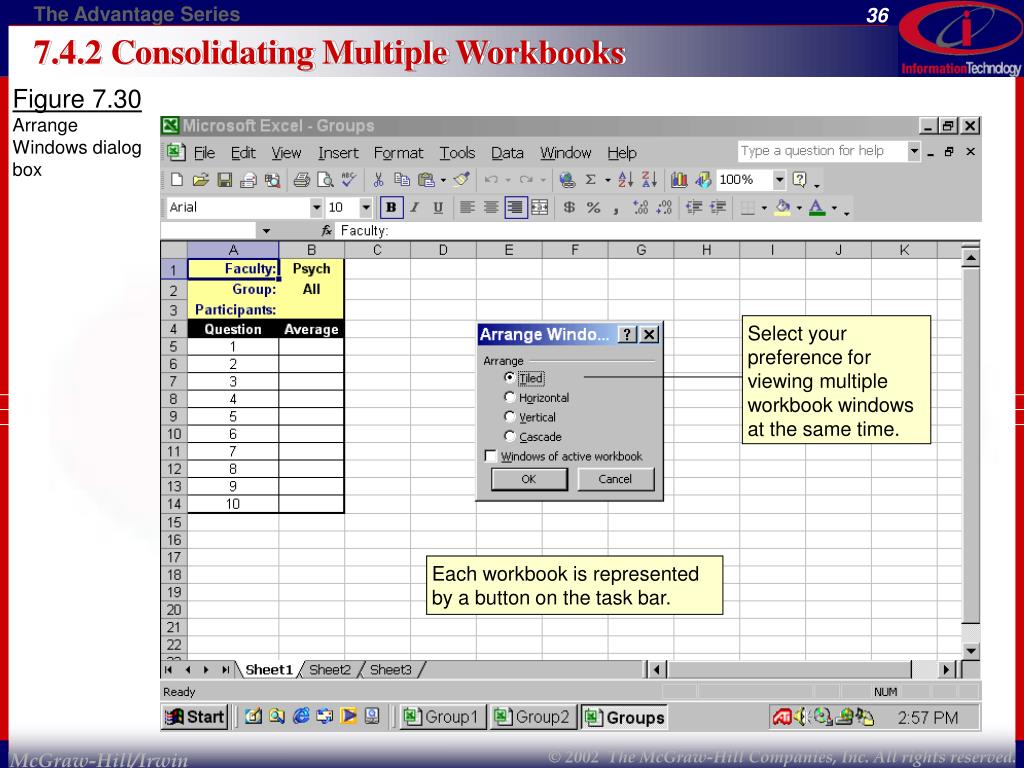The height and width of the screenshot is (768, 1024).
Task: Toggle Italic formatting button
Action: [x=415, y=208]
